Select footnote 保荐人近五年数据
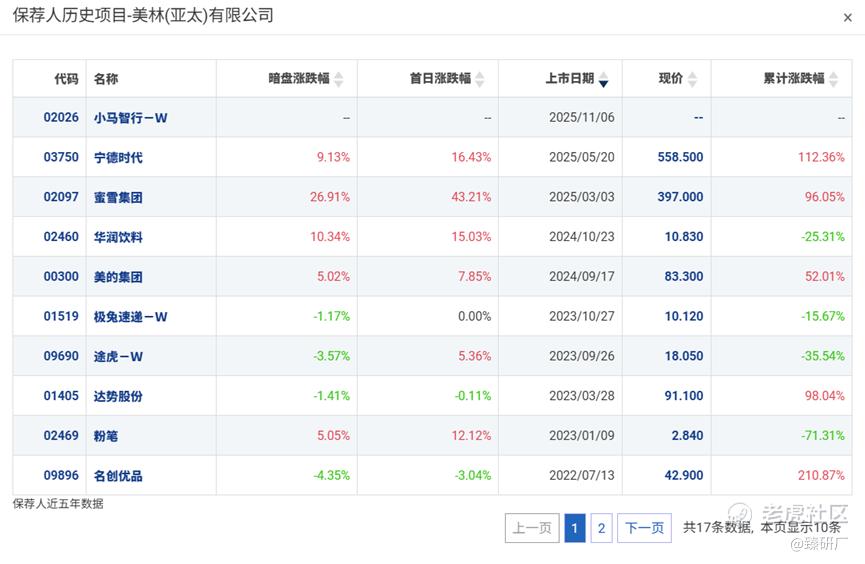 click(58, 504)
